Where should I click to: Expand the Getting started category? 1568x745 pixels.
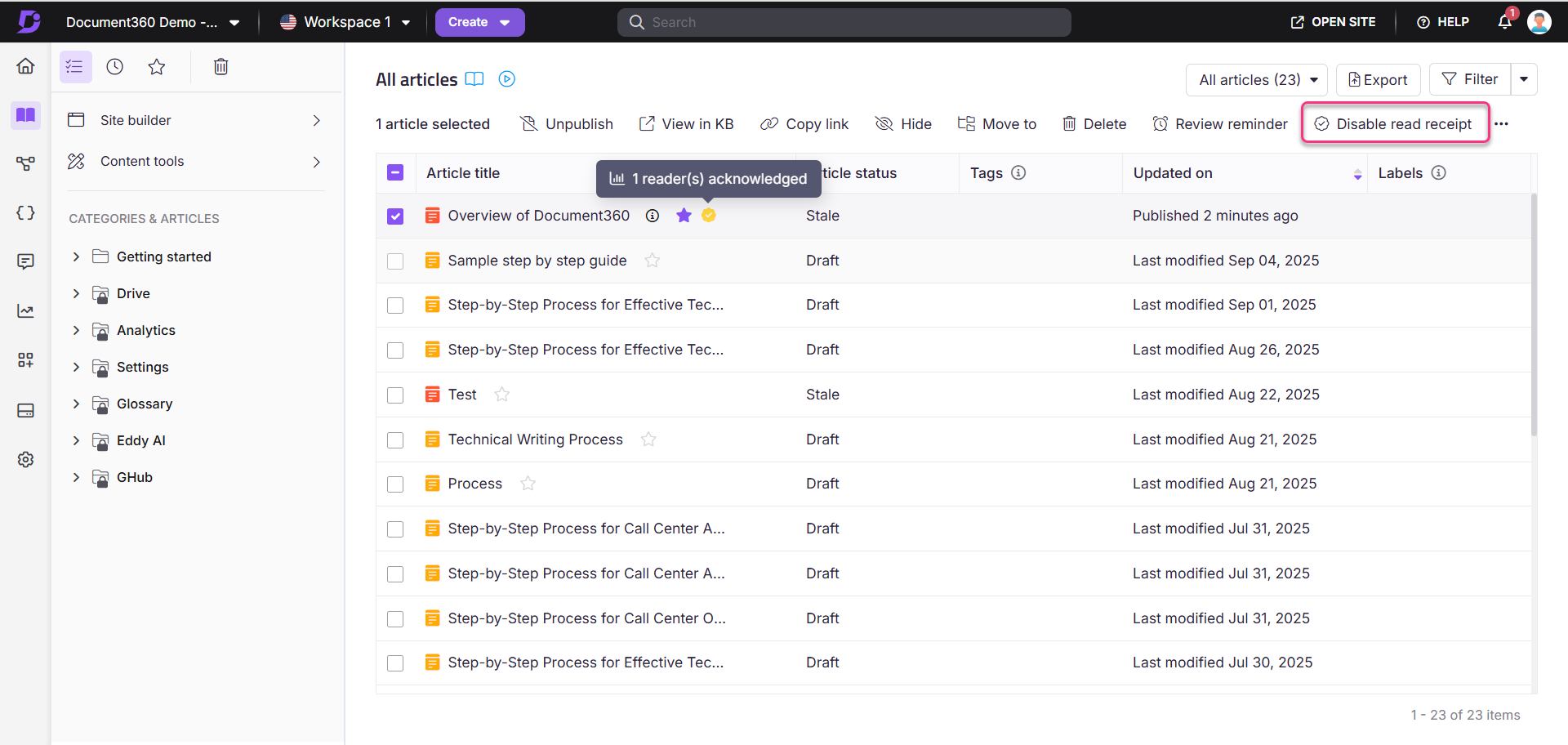click(x=76, y=257)
